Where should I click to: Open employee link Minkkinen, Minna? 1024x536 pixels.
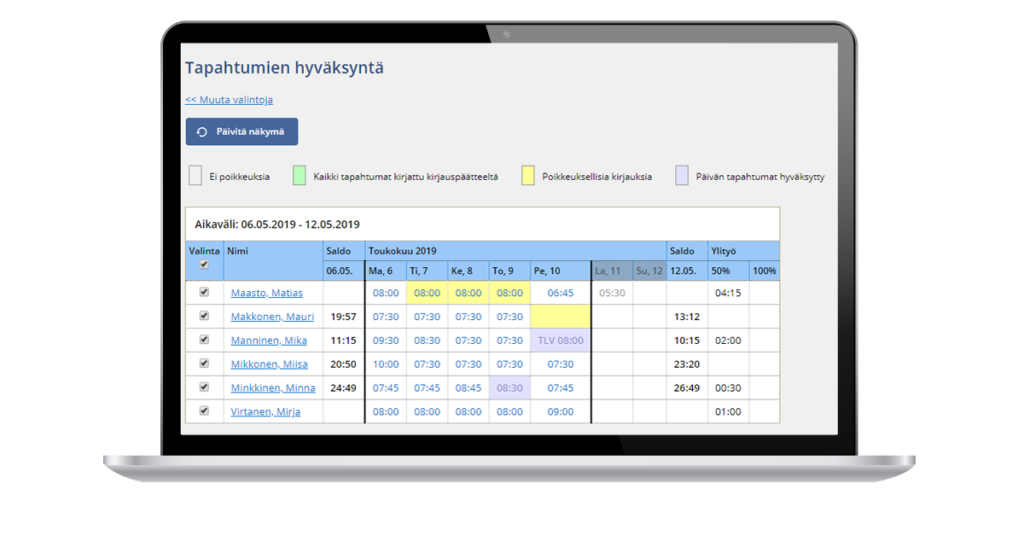point(273,388)
